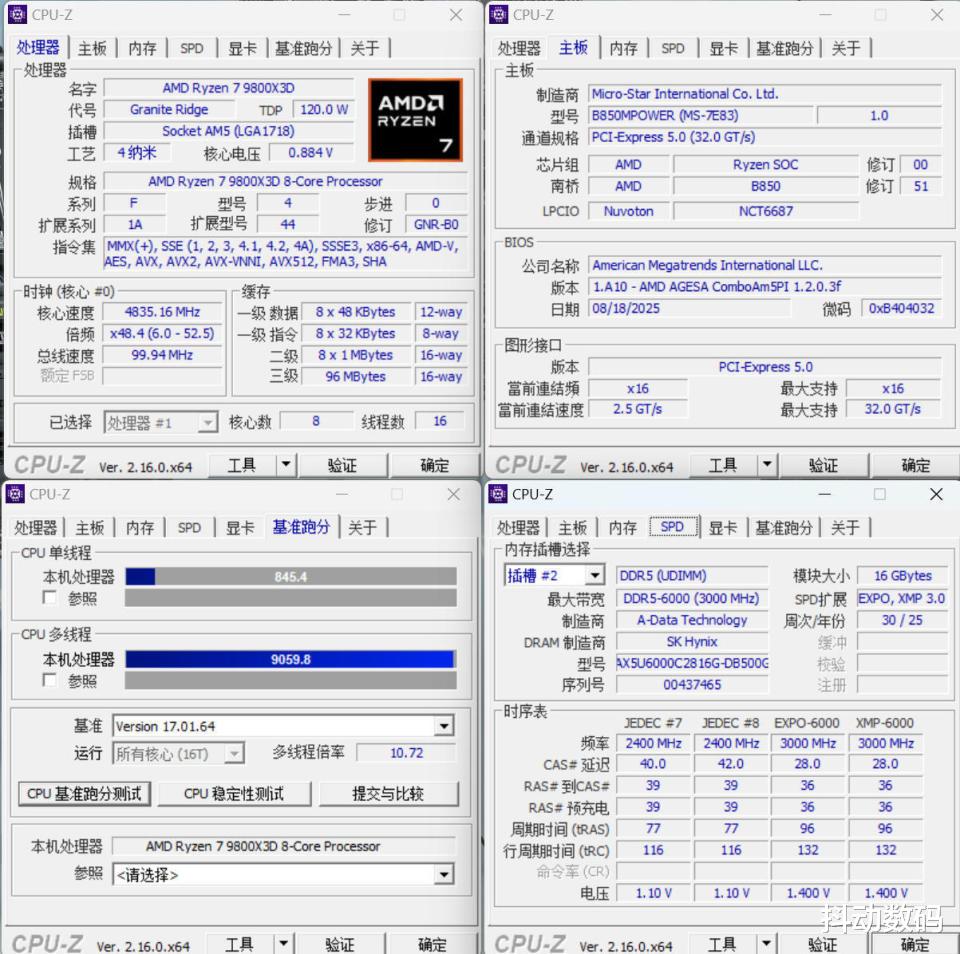
Task: Switch to 显卡 tab in motherboard window
Action: (x=723, y=48)
